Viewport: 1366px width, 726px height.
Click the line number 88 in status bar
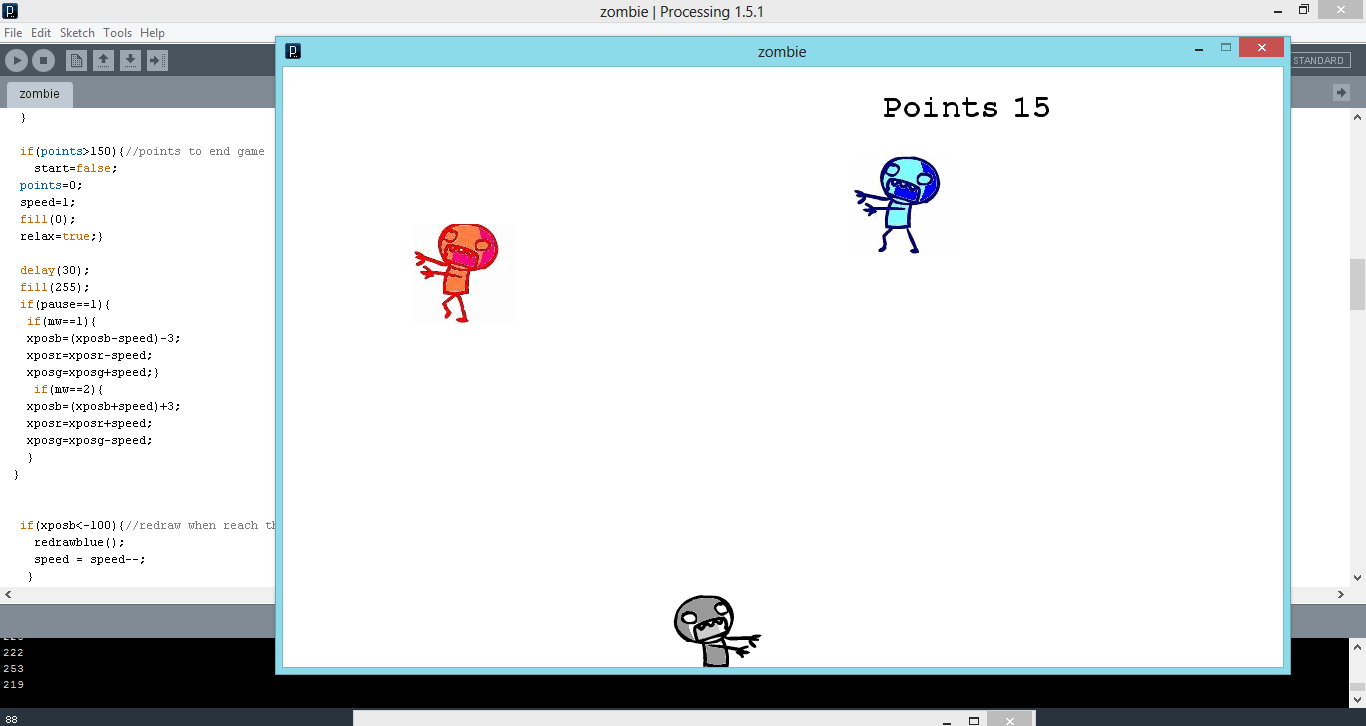(11, 719)
